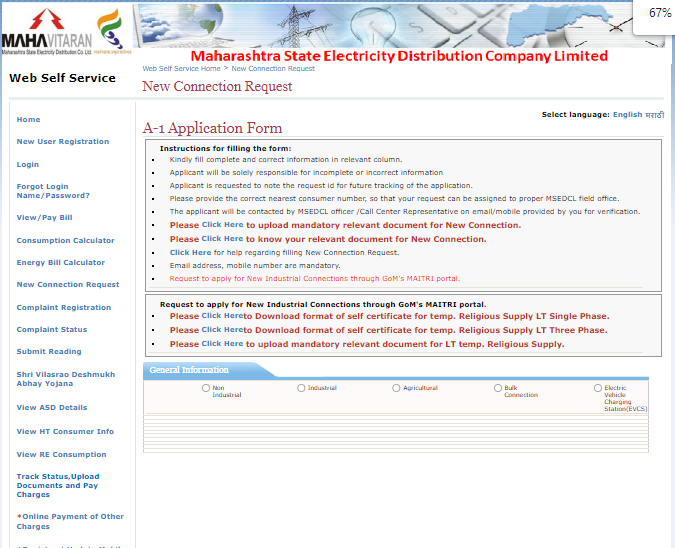
Task: Click the 67% zoom indicator badge
Action: point(659,13)
